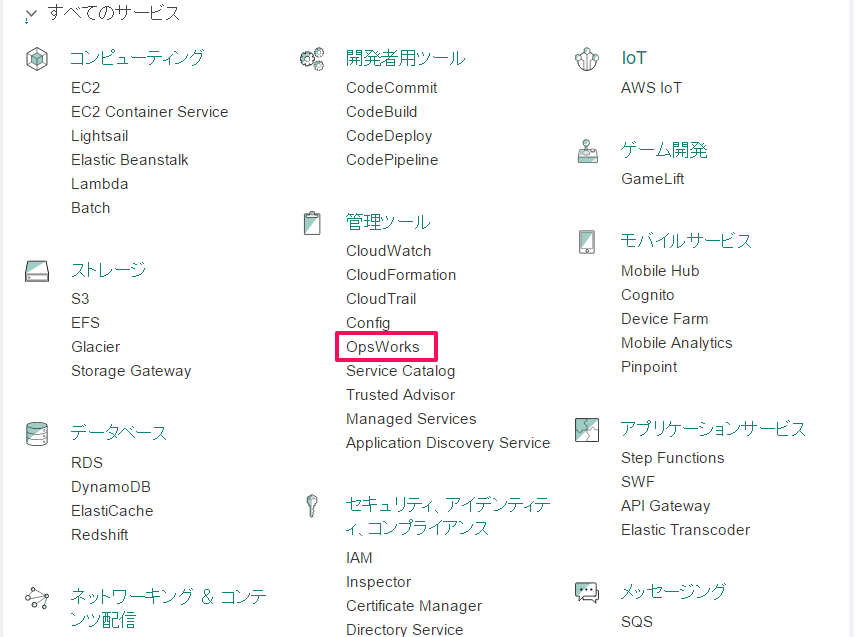Image resolution: width=855 pixels, height=637 pixels.
Task: Click the IoT icon
Action: (x=587, y=59)
